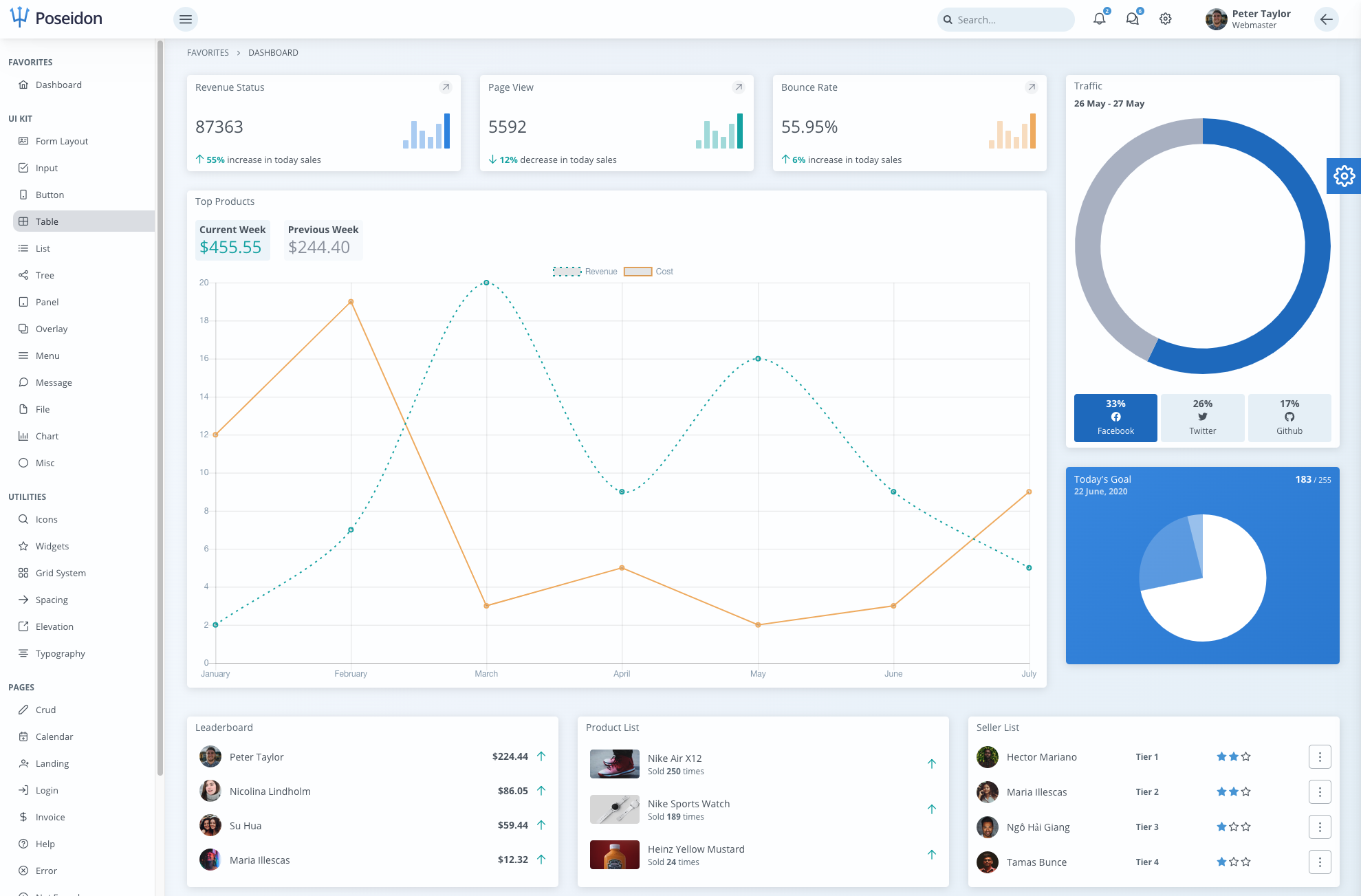Open the notifications bell icon
1361x896 pixels.
[x=1099, y=19]
